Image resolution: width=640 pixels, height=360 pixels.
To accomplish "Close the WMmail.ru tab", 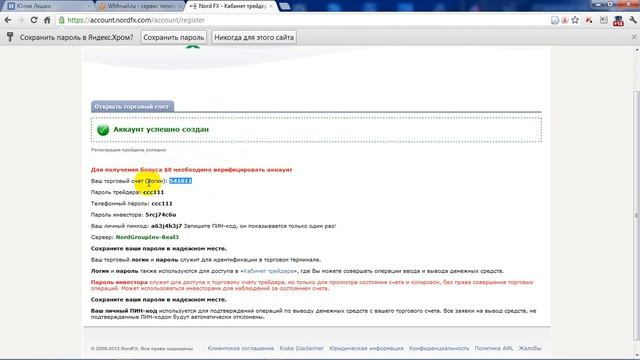I will click(179, 6).
